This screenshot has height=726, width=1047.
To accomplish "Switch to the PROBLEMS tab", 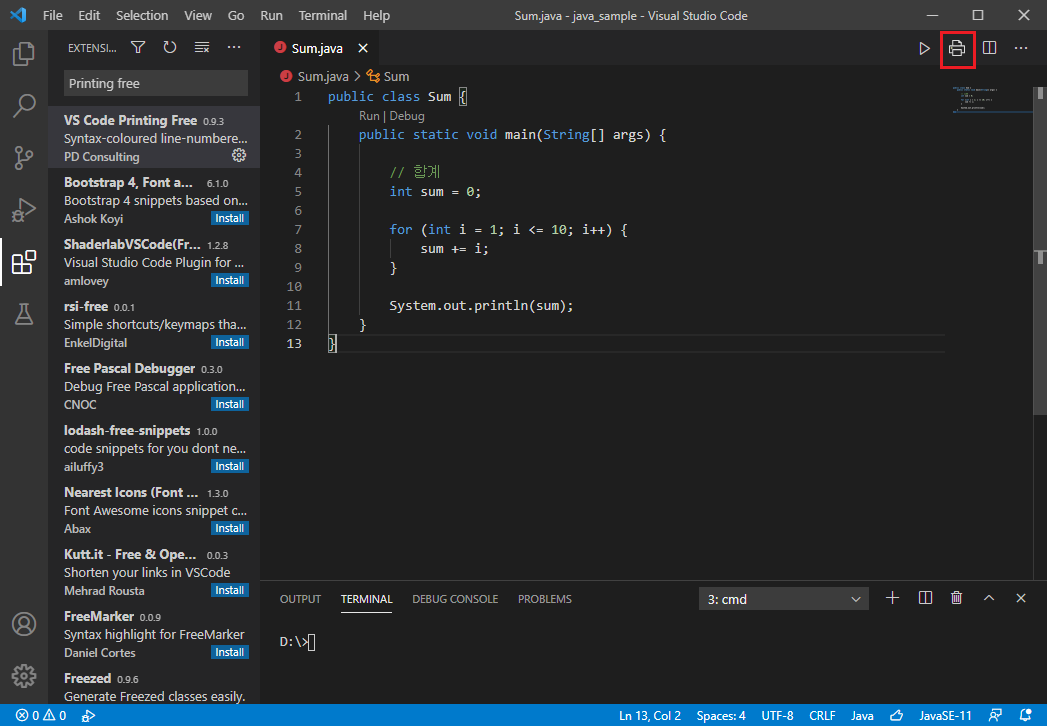I will tap(545, 599).
